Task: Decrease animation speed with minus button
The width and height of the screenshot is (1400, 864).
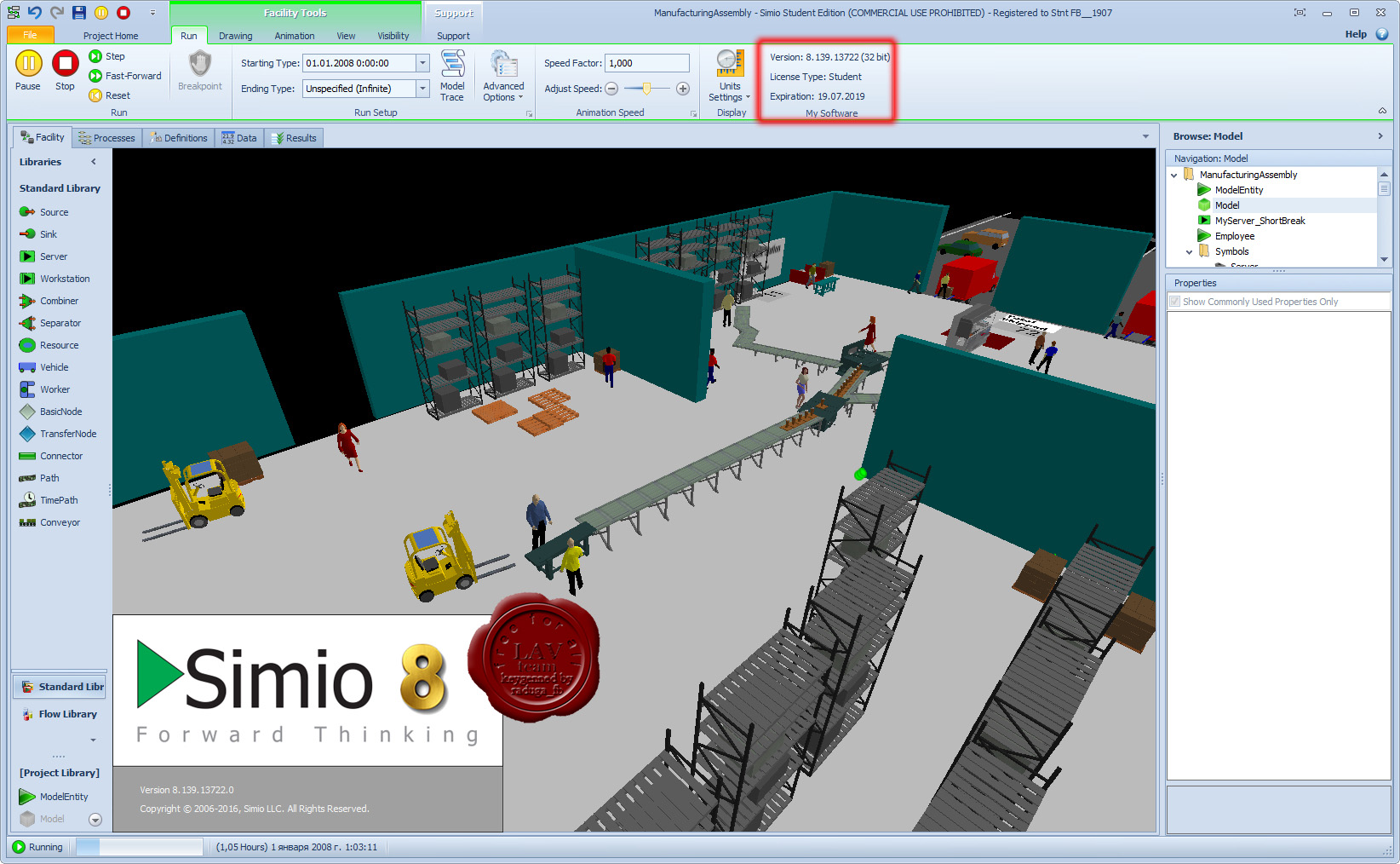Action: [611, 89]
